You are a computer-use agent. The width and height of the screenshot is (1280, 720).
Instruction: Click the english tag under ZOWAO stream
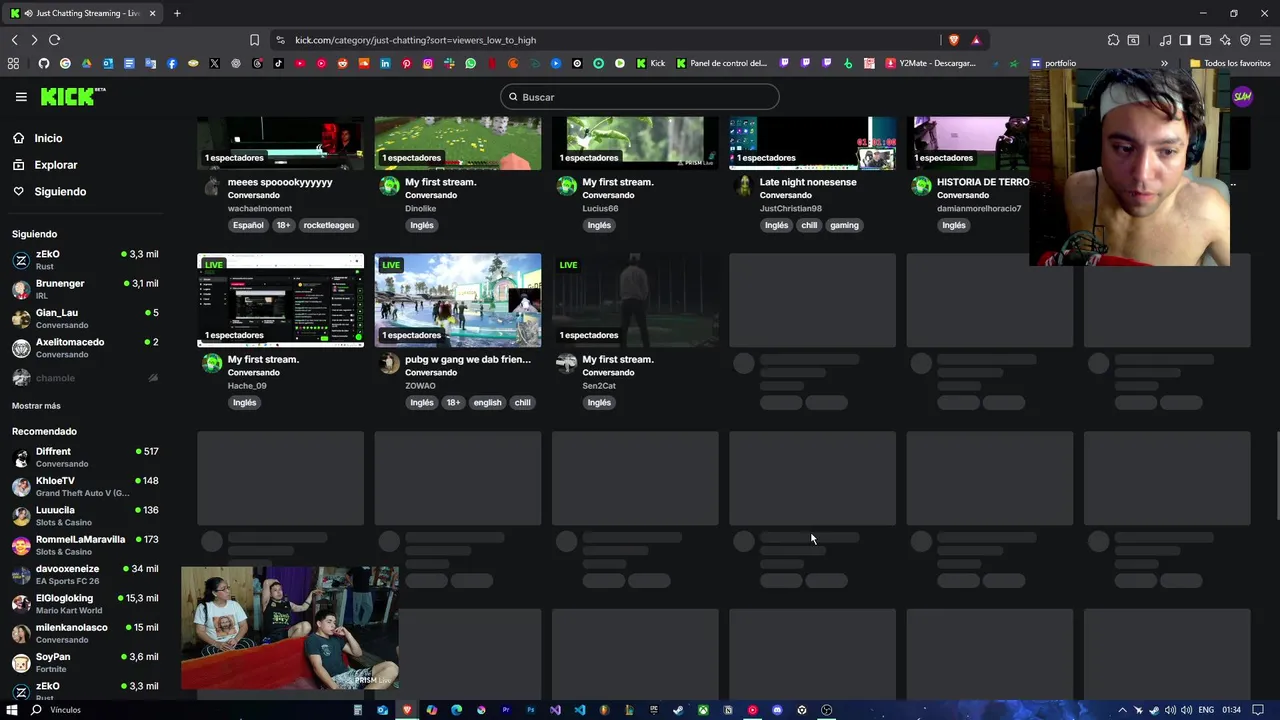pyautogui.click(x=487, y=402)
